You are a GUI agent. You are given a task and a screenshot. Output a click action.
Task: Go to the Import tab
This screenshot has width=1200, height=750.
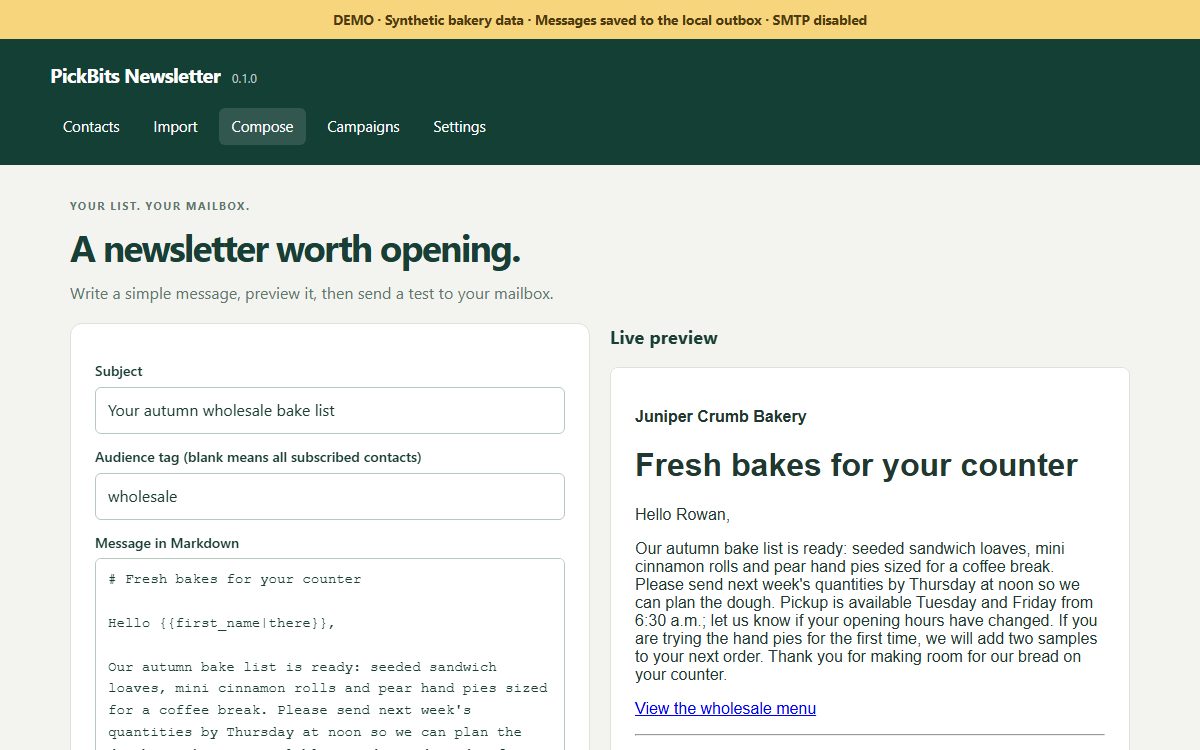(x=175, y=127)
